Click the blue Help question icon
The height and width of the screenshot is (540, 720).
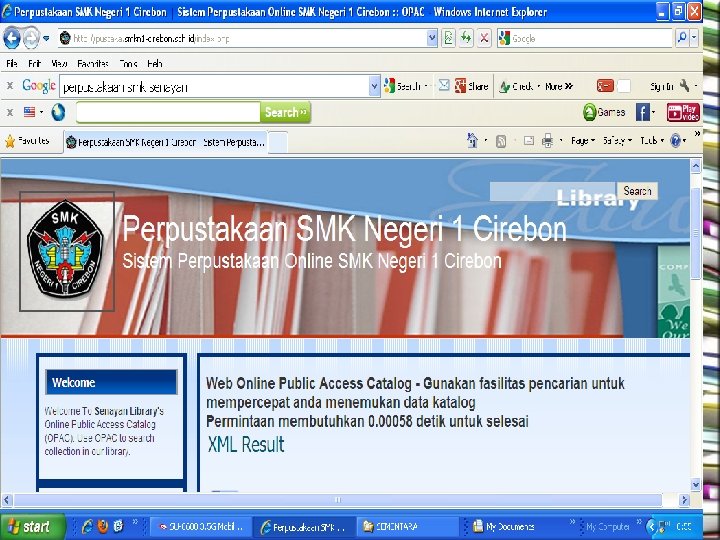[675, 141]
